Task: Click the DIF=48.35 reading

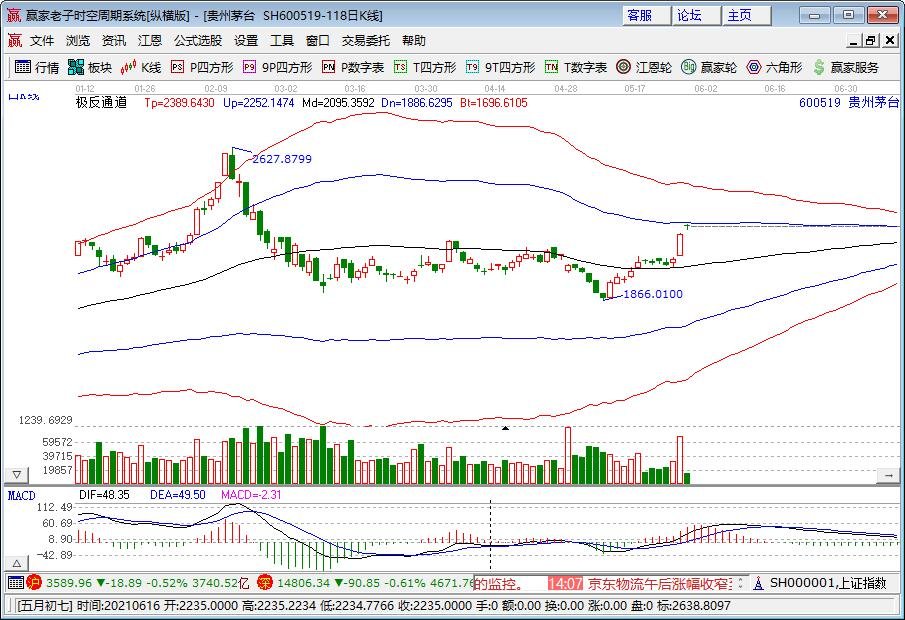Action: [104, 495]
